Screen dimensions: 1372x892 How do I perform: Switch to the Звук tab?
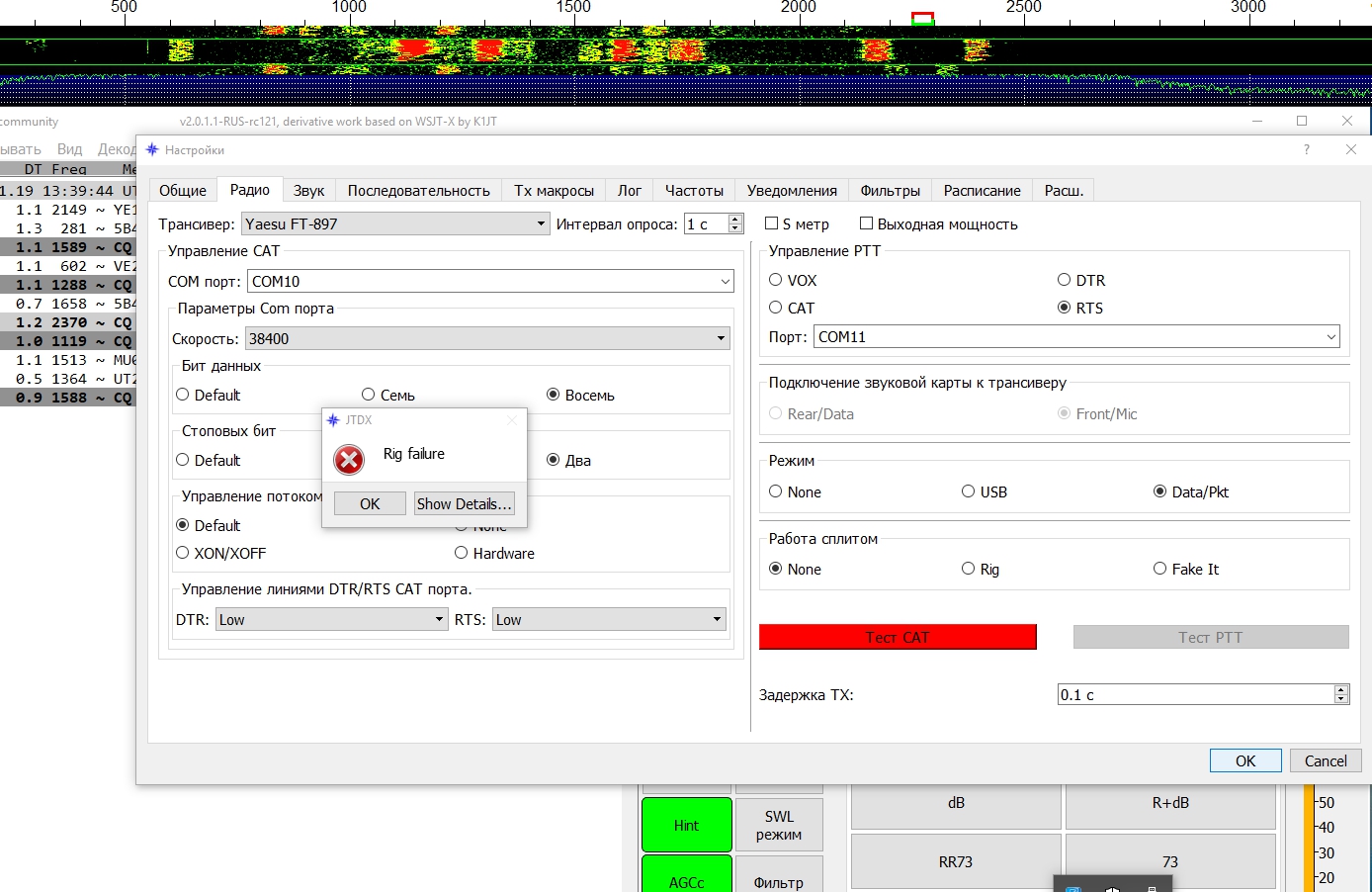point(308,191)
